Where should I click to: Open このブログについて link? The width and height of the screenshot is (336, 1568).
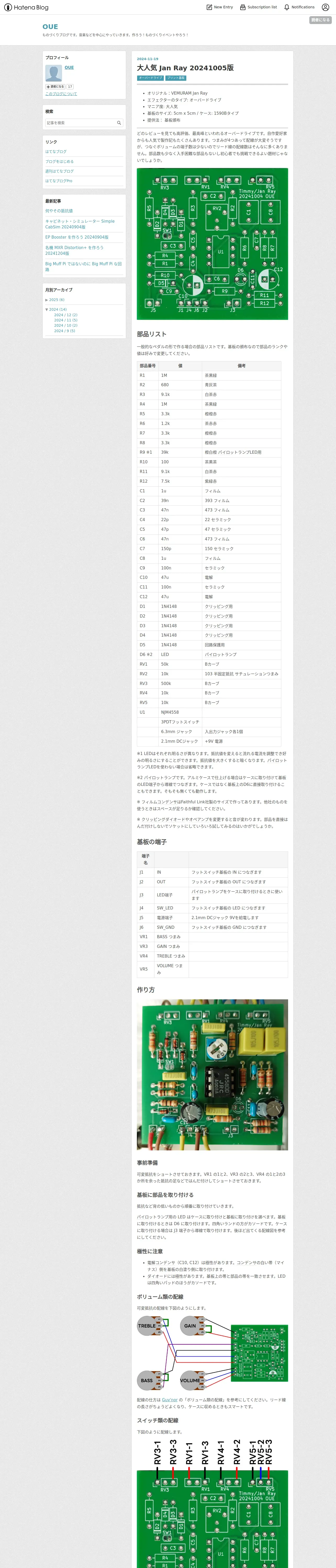[x=61, y=94]
